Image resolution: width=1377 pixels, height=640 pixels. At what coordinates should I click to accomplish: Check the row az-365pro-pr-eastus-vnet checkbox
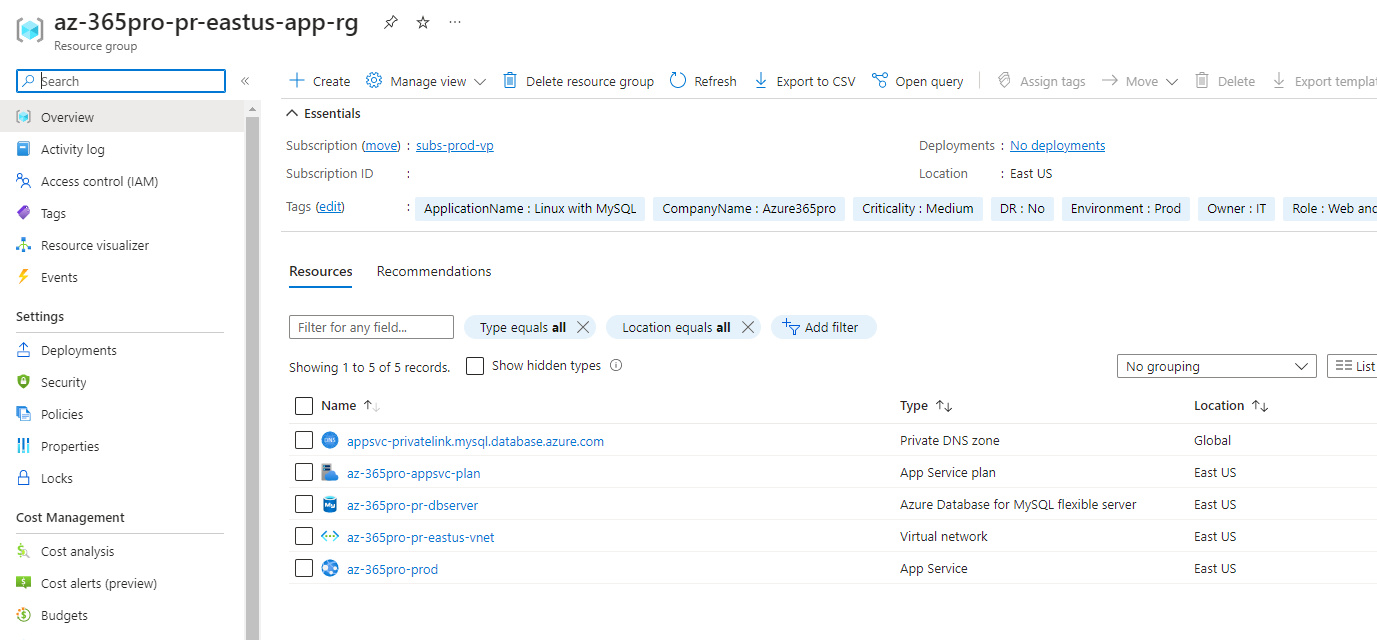(x=304, y=537)
